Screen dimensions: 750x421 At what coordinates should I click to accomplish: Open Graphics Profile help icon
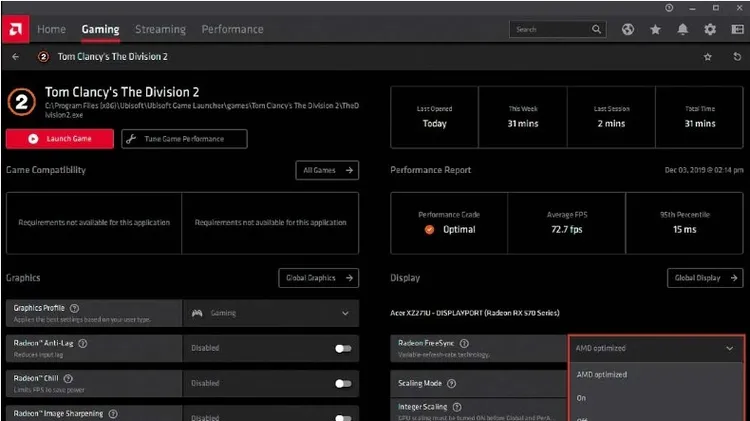click(x=74, y=308)
